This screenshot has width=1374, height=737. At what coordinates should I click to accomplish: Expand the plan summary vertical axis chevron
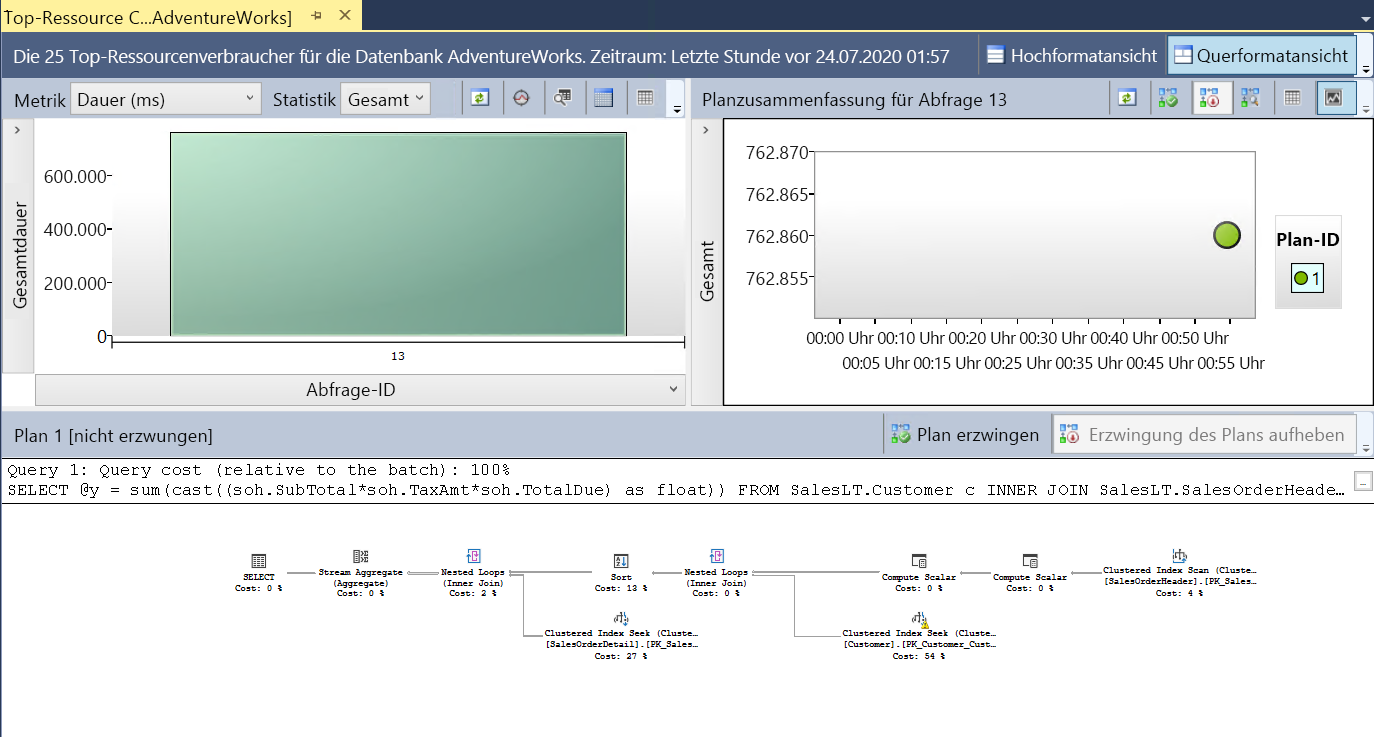(707, 129)
